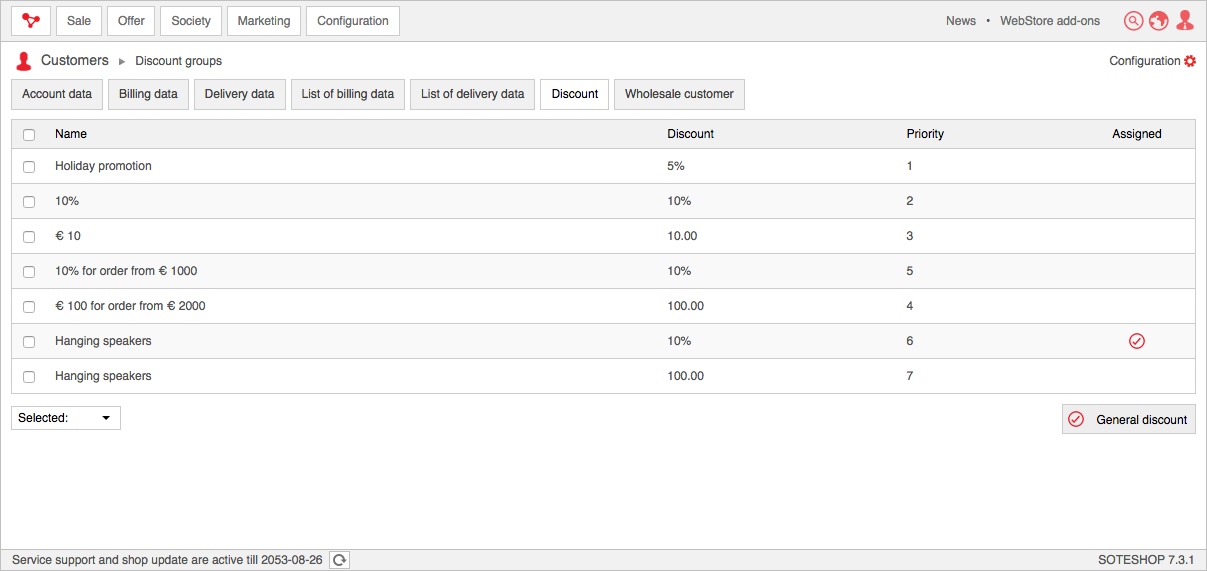Check the select-all checkbox in header
This screenshot has width=1207, height=571.
click(x=29, y=135)
